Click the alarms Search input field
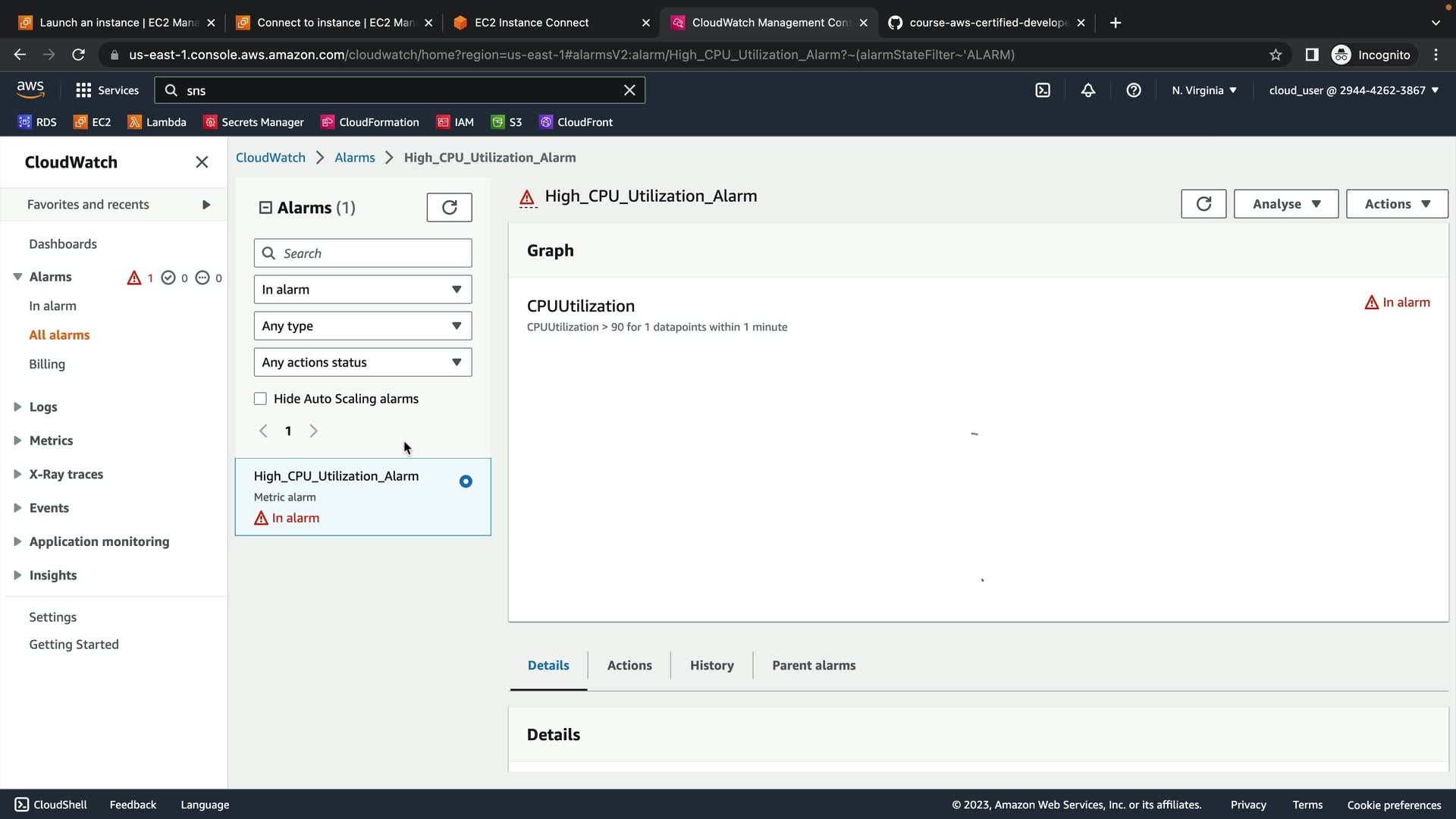 click(x=372, y=253)
